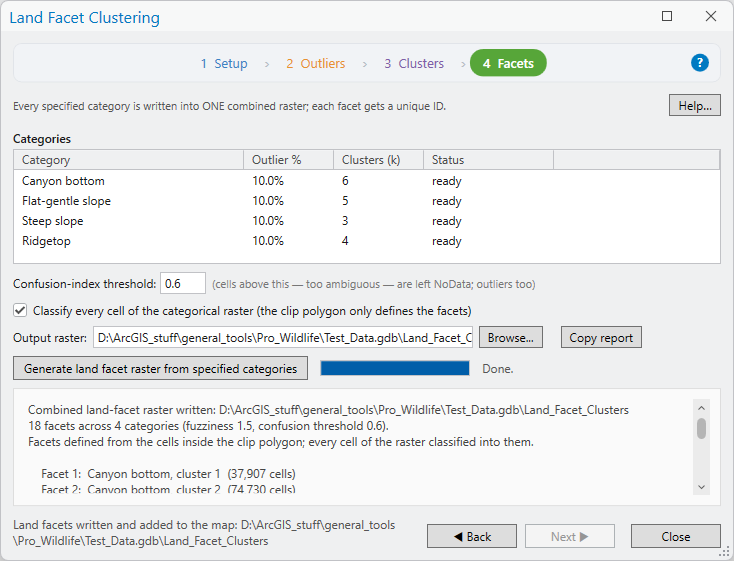
Task: Click the 'Land facets written and added' status message
Action: 204,533
